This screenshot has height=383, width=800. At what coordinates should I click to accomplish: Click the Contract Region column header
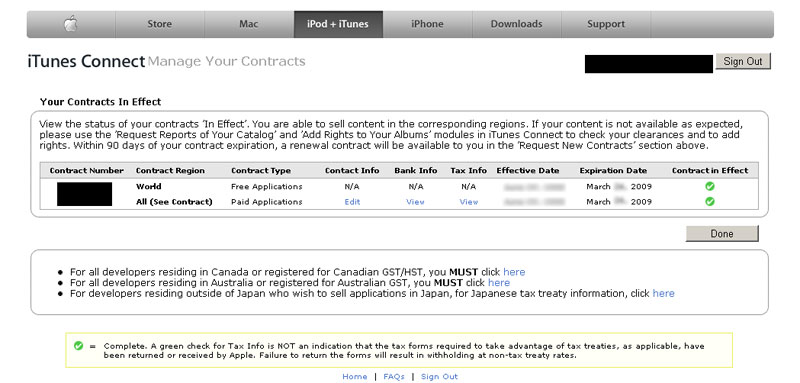(170, 171)
